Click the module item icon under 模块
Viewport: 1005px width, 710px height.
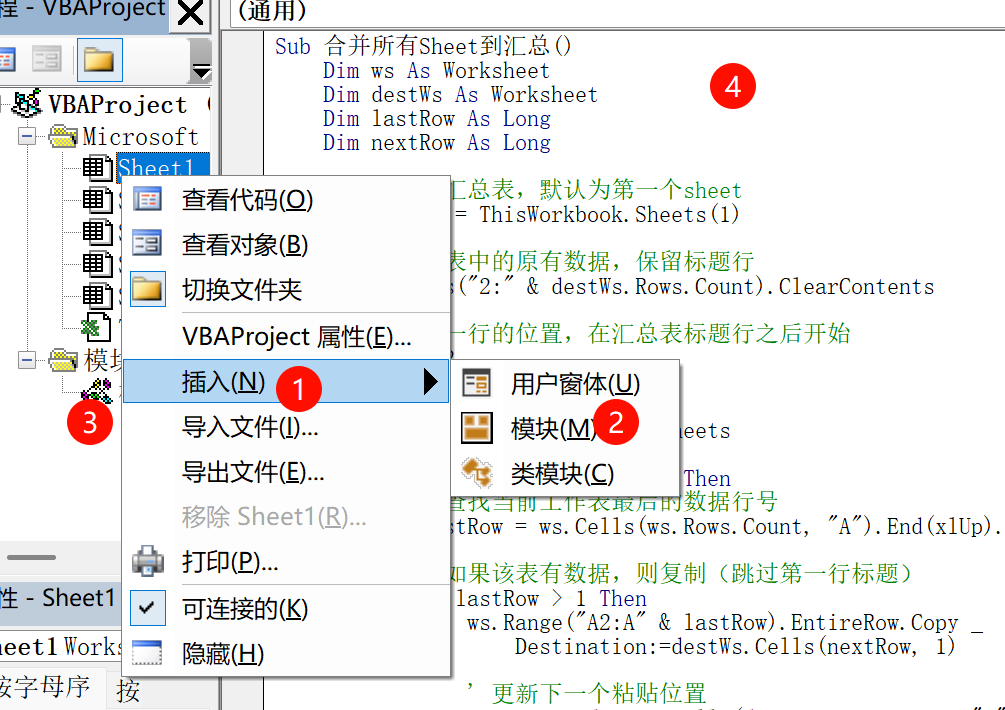(97, 390)
